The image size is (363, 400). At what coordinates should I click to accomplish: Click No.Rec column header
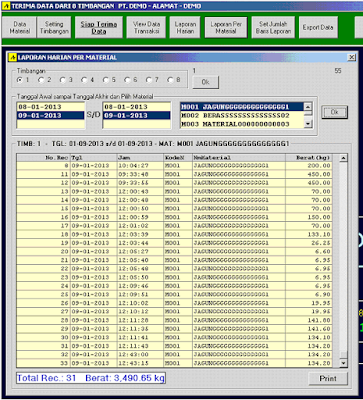pos(43,158)
